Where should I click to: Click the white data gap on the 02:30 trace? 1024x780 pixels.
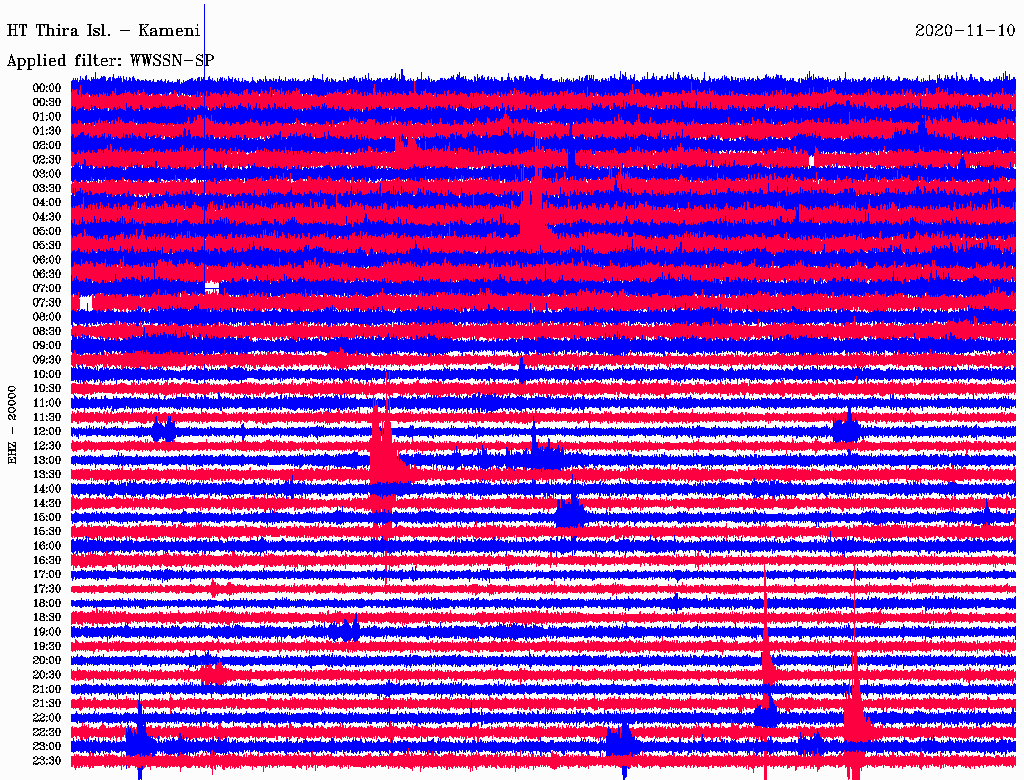(x=812, y=161)
